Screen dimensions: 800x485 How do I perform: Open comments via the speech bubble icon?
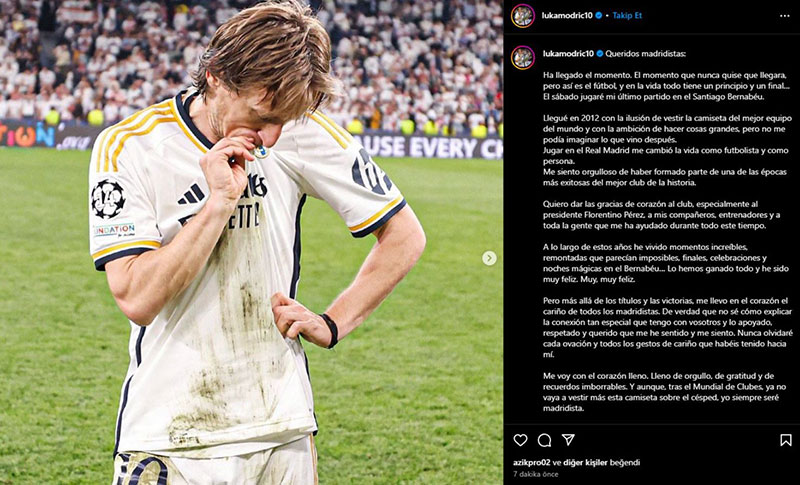(x=544, y=440)
